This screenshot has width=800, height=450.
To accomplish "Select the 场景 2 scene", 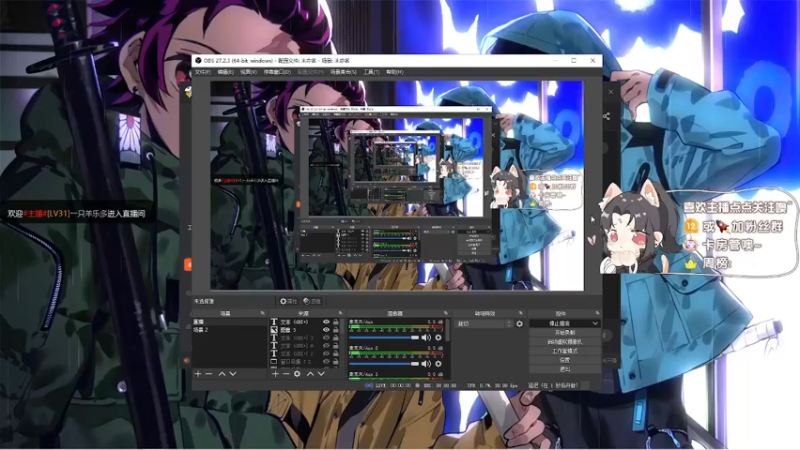I will (x=230, y=330).
